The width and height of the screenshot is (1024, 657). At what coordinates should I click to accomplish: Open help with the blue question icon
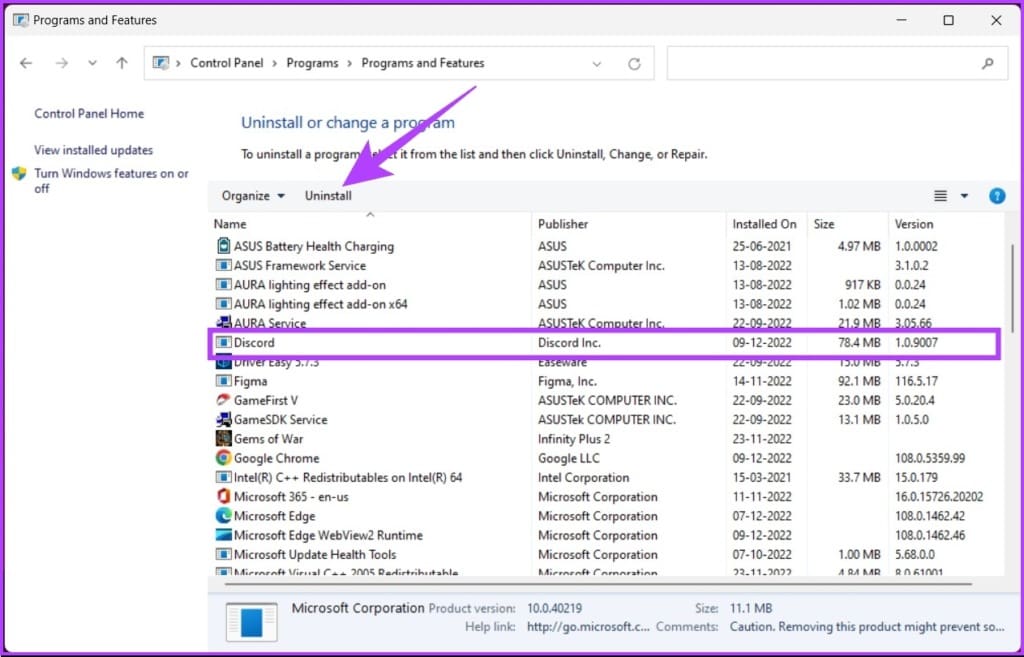[997, 196]
